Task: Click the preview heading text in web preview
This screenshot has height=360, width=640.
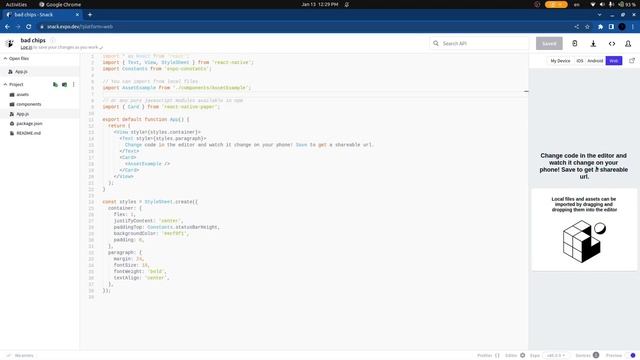Action: coord(584,166)
